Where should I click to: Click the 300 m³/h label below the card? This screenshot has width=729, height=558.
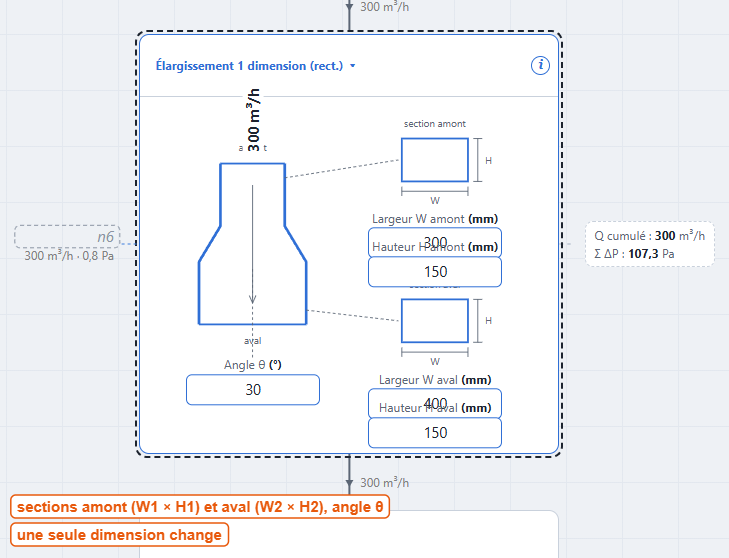(x=384, y=483)
